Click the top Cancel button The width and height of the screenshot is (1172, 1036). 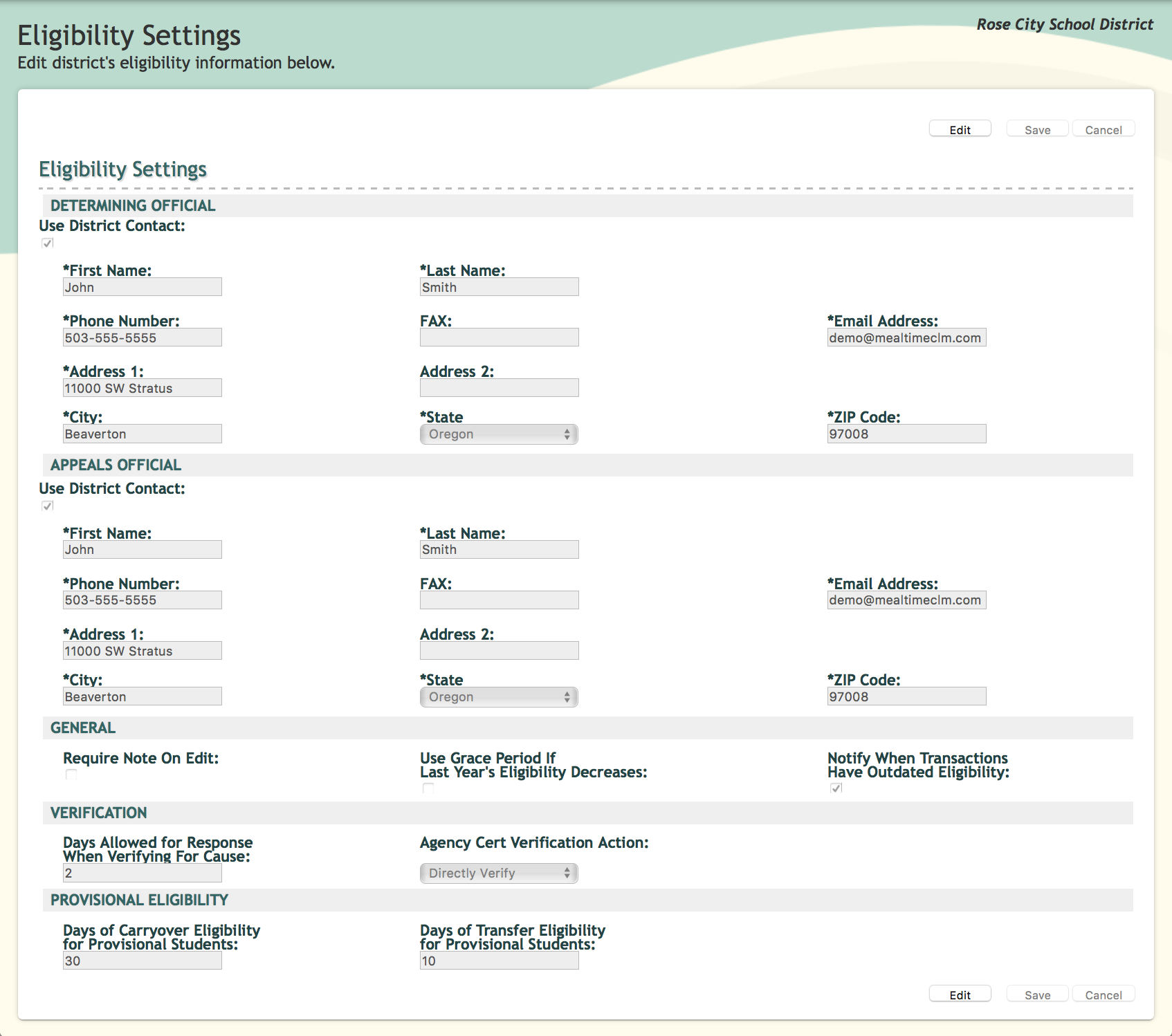[1104, 129]
